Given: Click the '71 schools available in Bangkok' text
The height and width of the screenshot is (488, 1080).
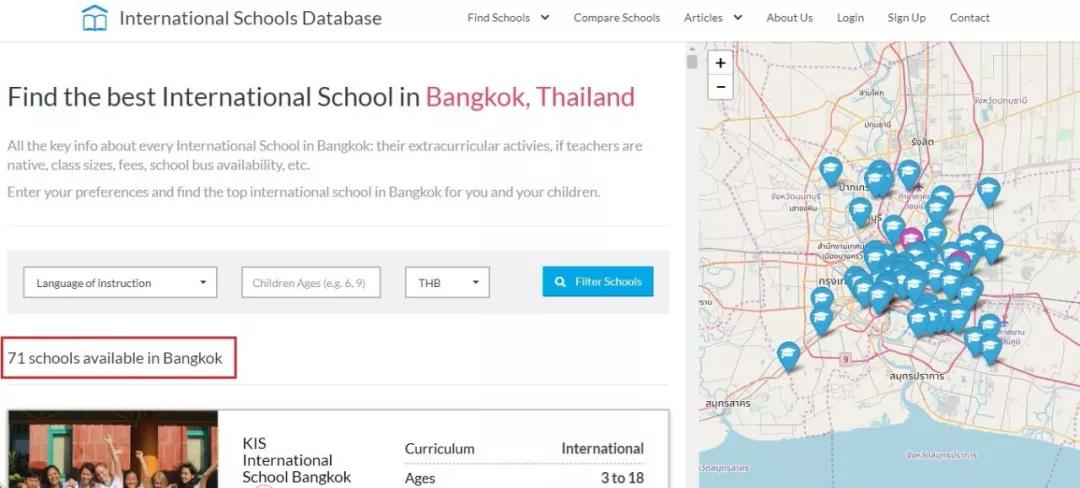Looking at the screenshot, I should point(115,358).
